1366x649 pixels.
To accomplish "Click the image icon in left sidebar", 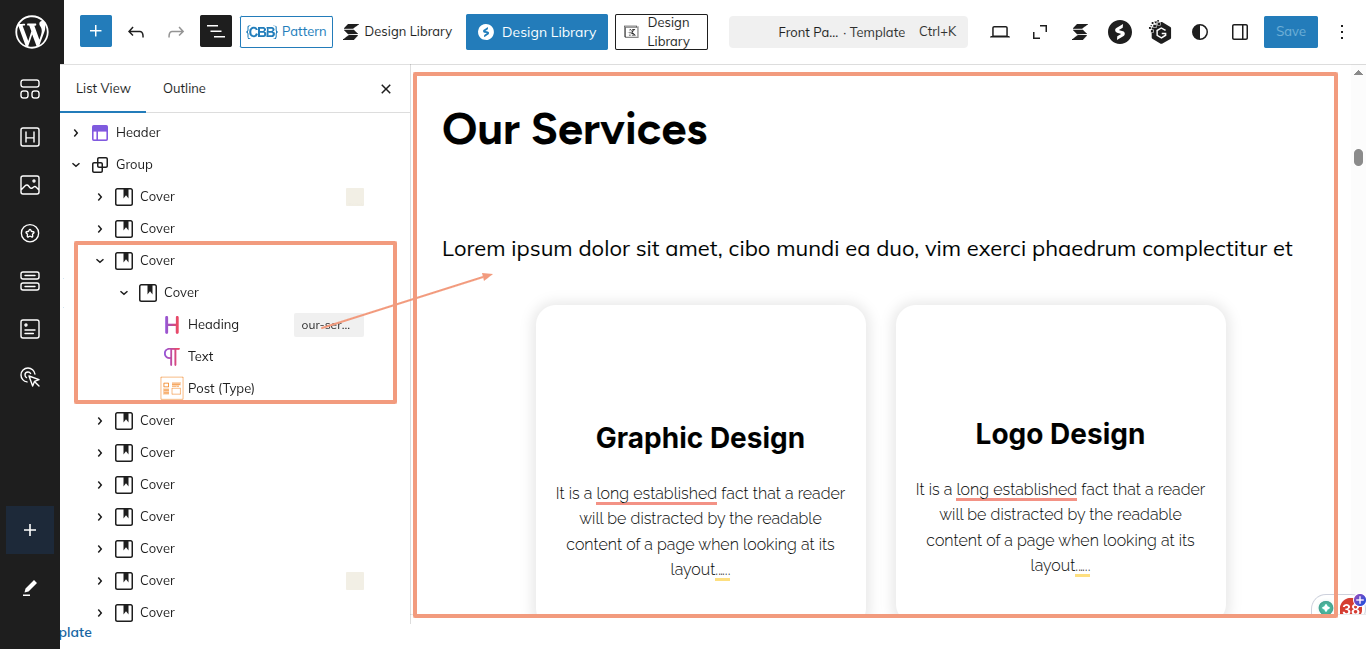I will [30, 185].
